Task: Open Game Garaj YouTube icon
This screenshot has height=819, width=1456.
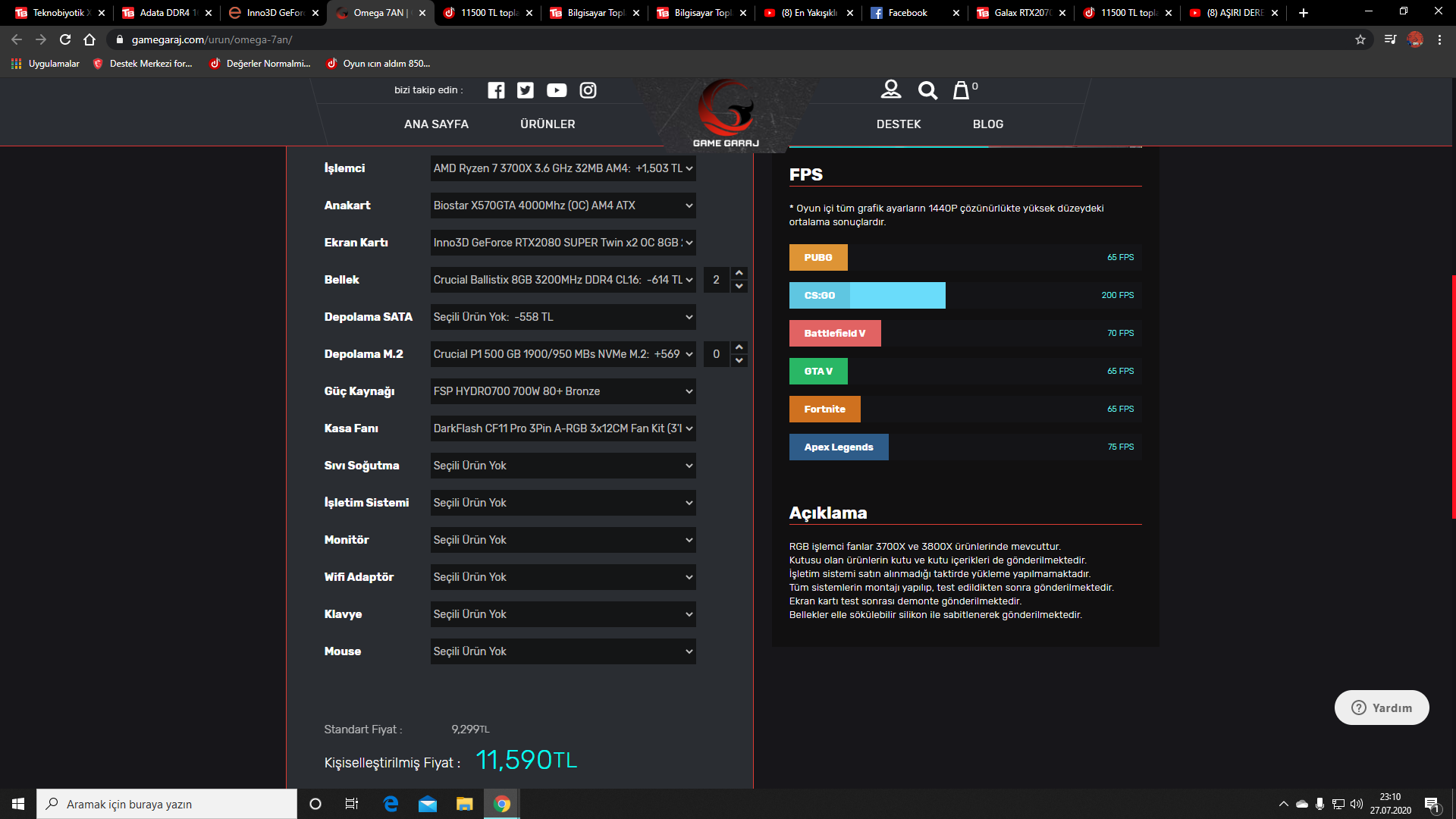Action: (x=557, y=90)
